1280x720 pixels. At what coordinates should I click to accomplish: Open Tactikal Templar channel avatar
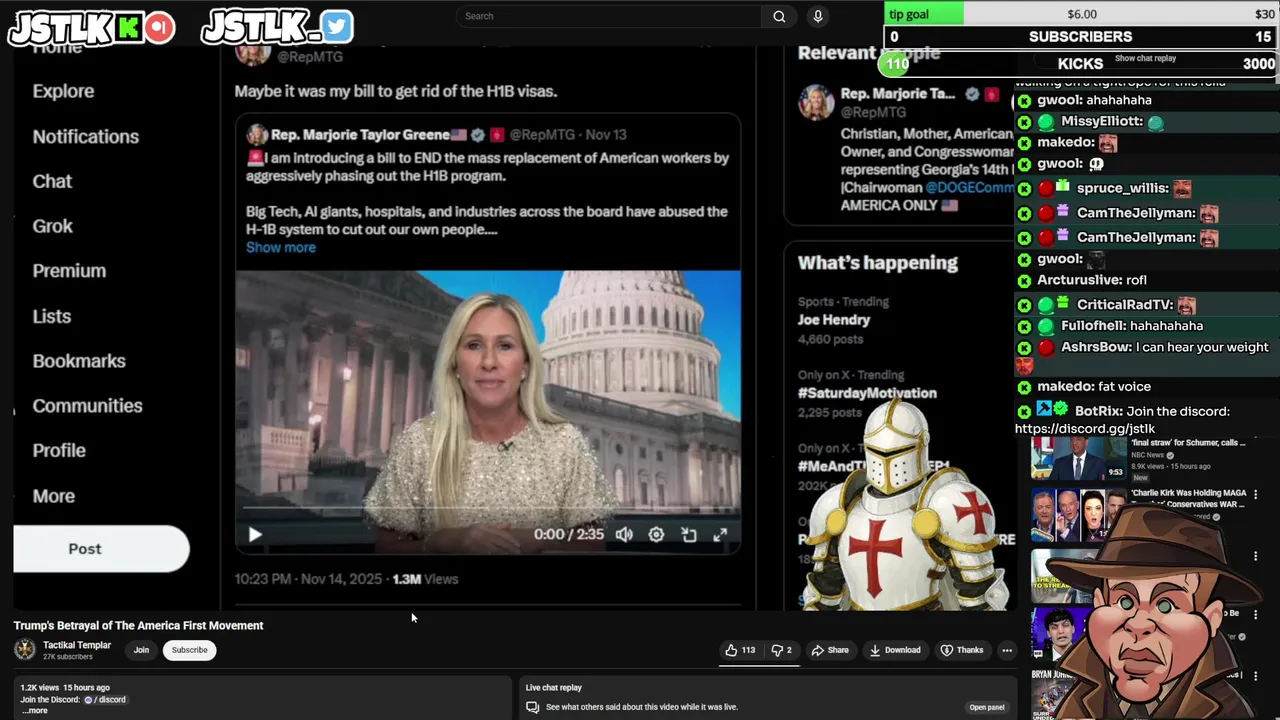[25, 650]
